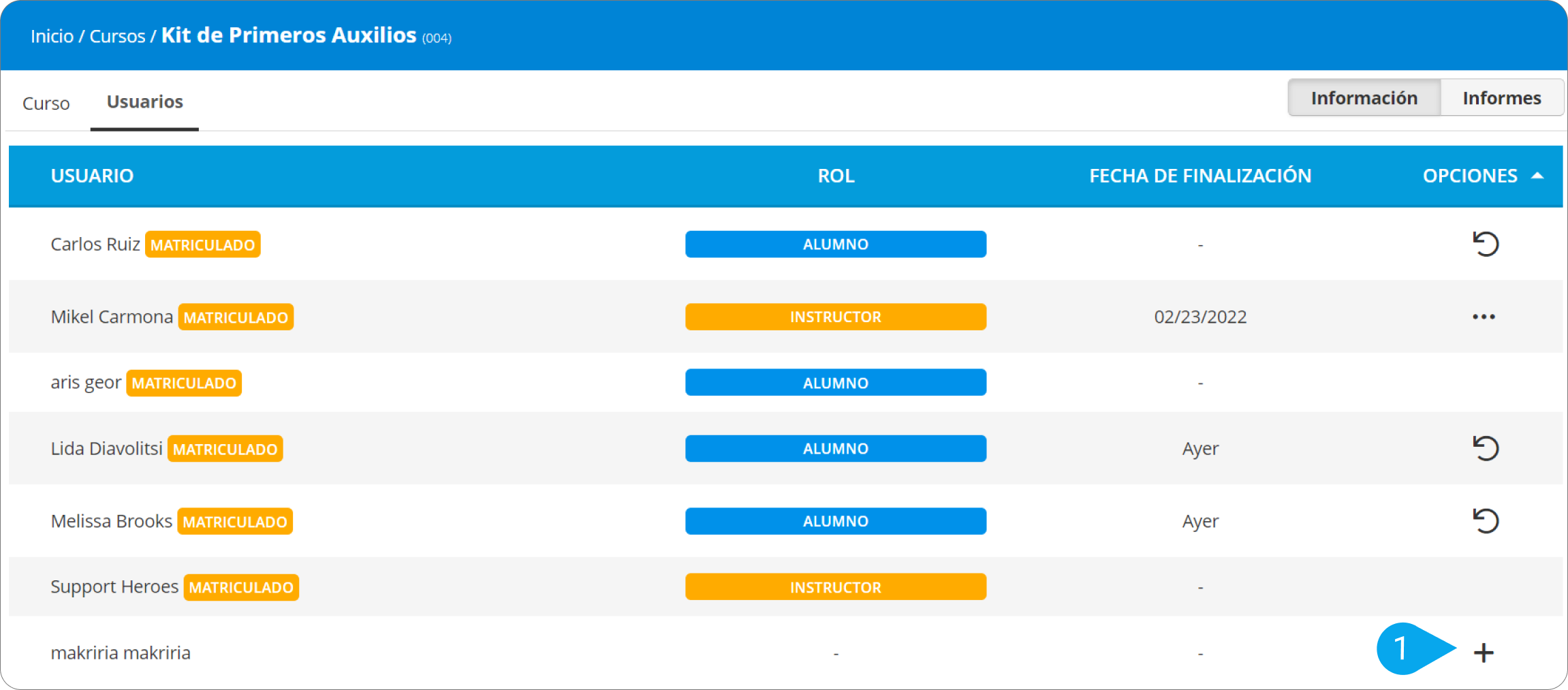Open Cursos breadcrumb link
The image size is (1568, 690).
(x=117, y=36)
